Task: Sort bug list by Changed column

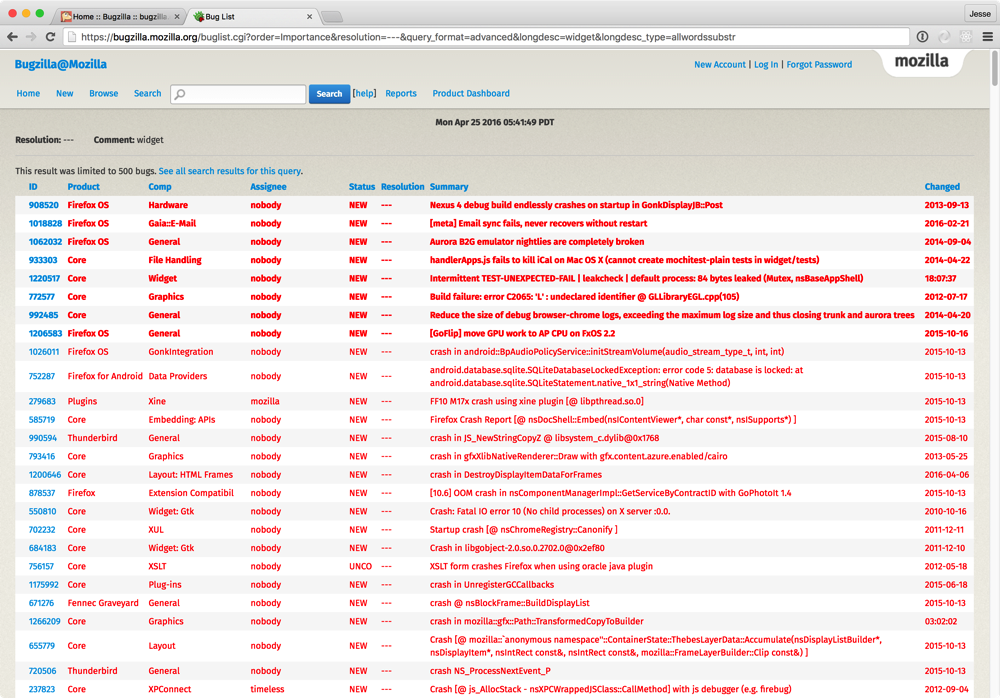Action: coord(941,187)
